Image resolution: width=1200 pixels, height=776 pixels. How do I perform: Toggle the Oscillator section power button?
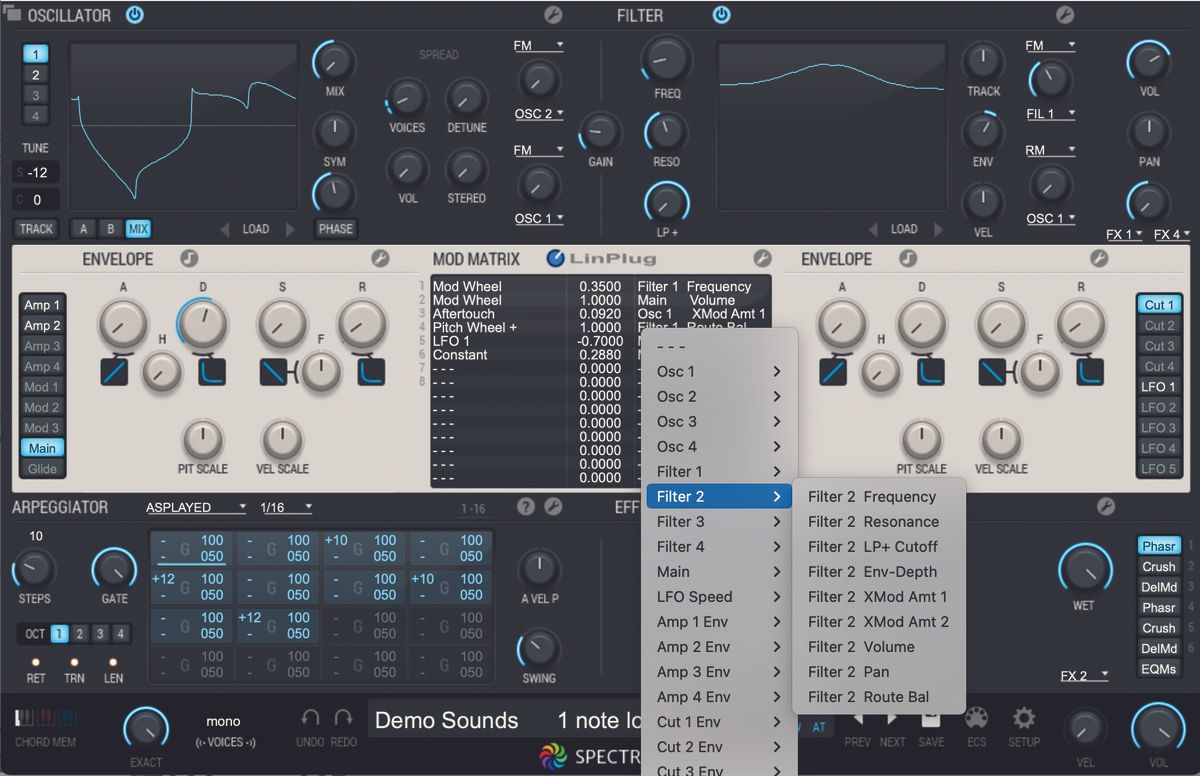135,15
